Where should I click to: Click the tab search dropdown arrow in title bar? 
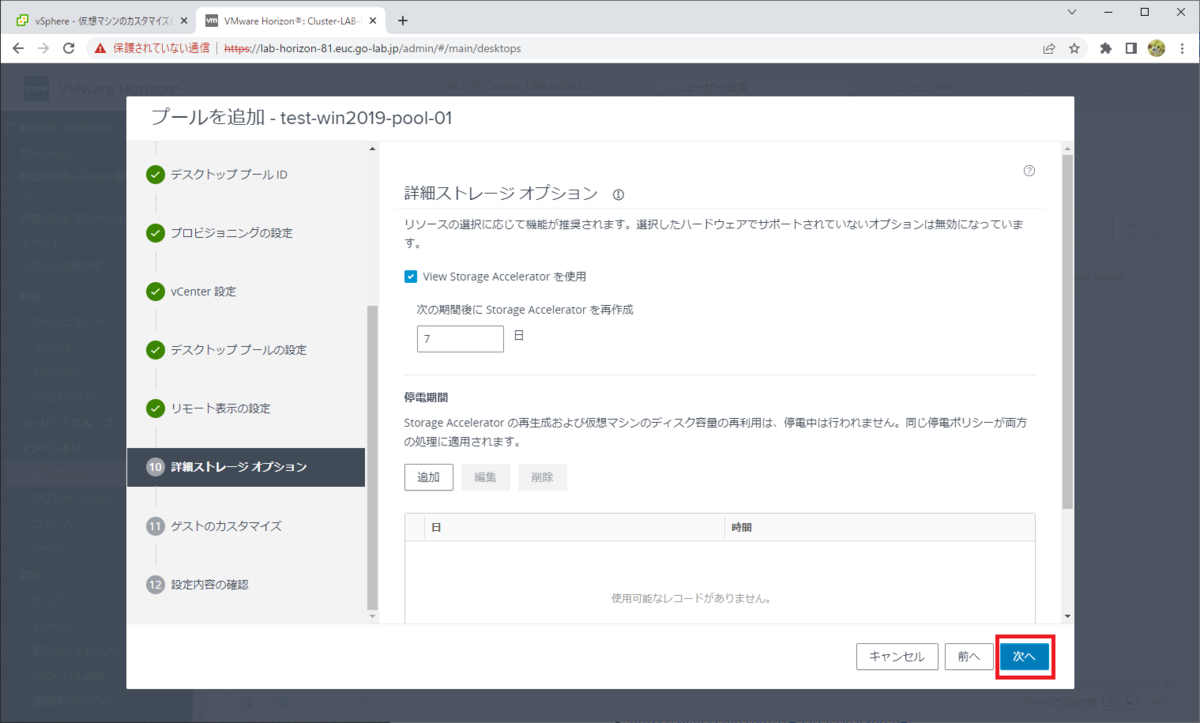1073,12
